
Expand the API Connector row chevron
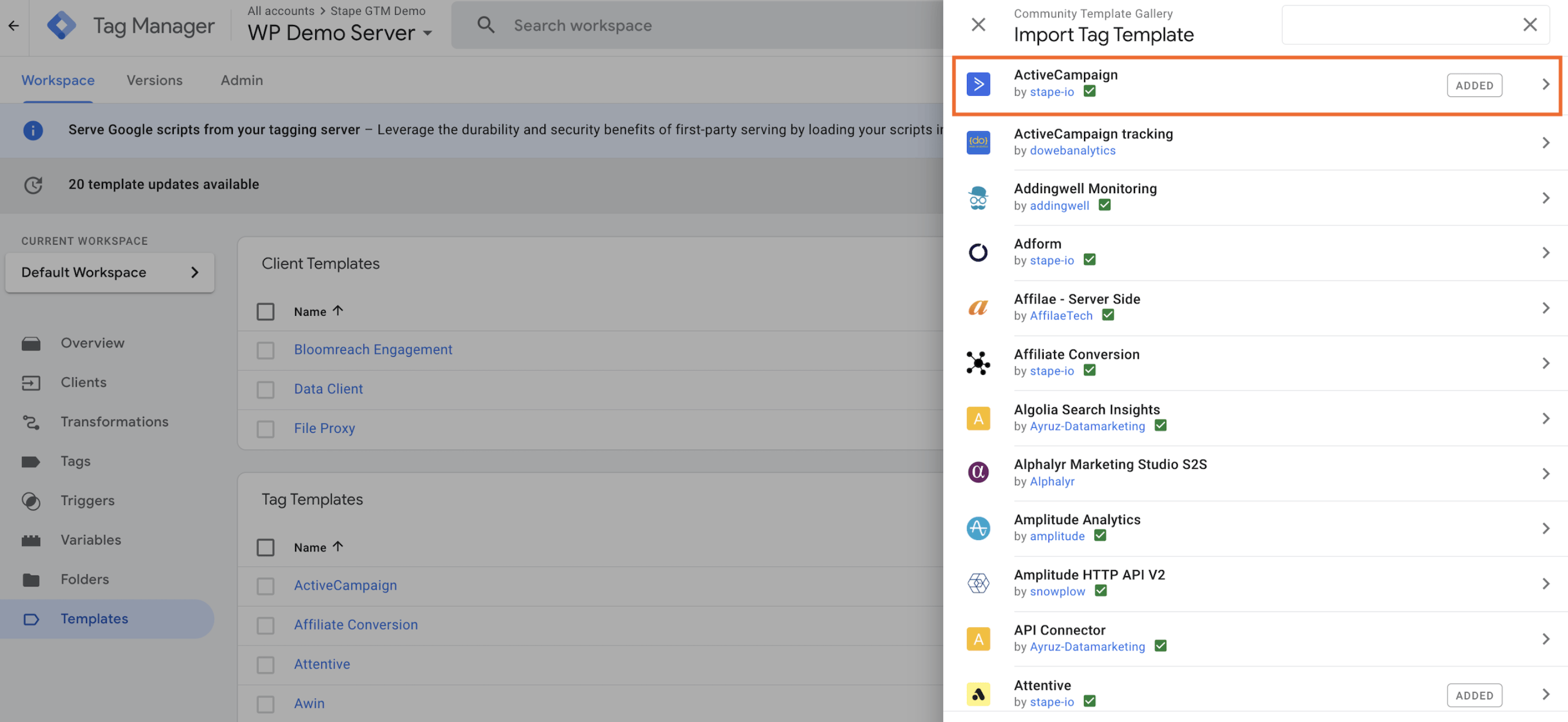[1546, 639]
